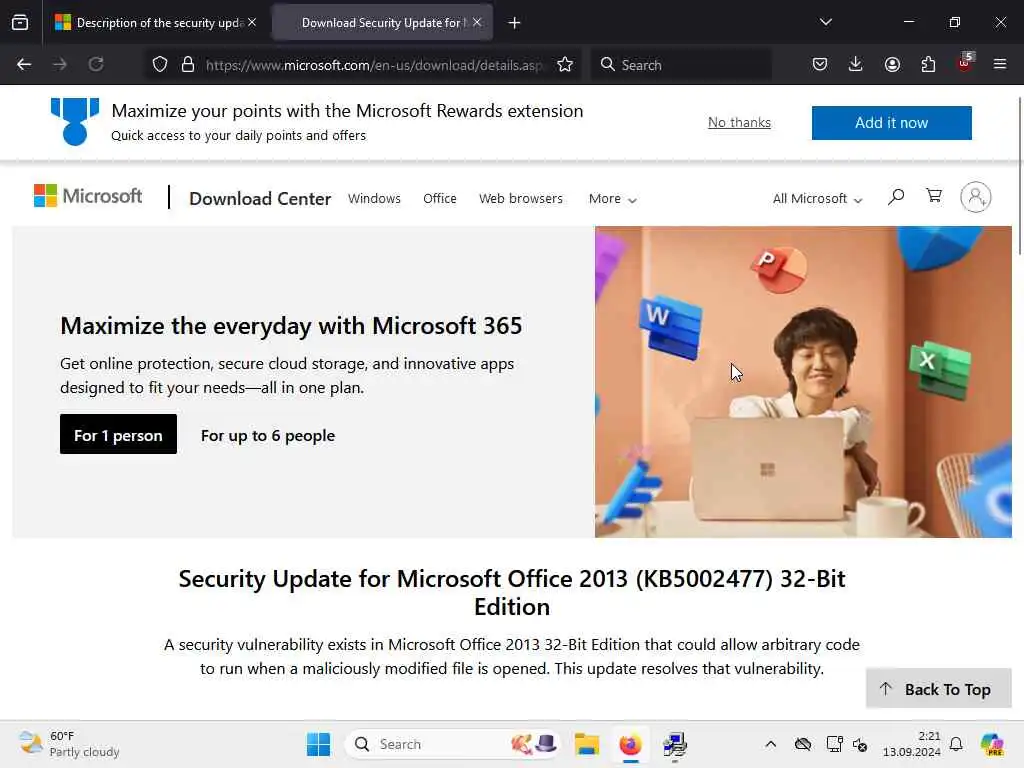Image resolution: width=1024 pixels, height=768 pixels.
Task: Click the cloud sync icon in the system tray
Action: [803, 744]
